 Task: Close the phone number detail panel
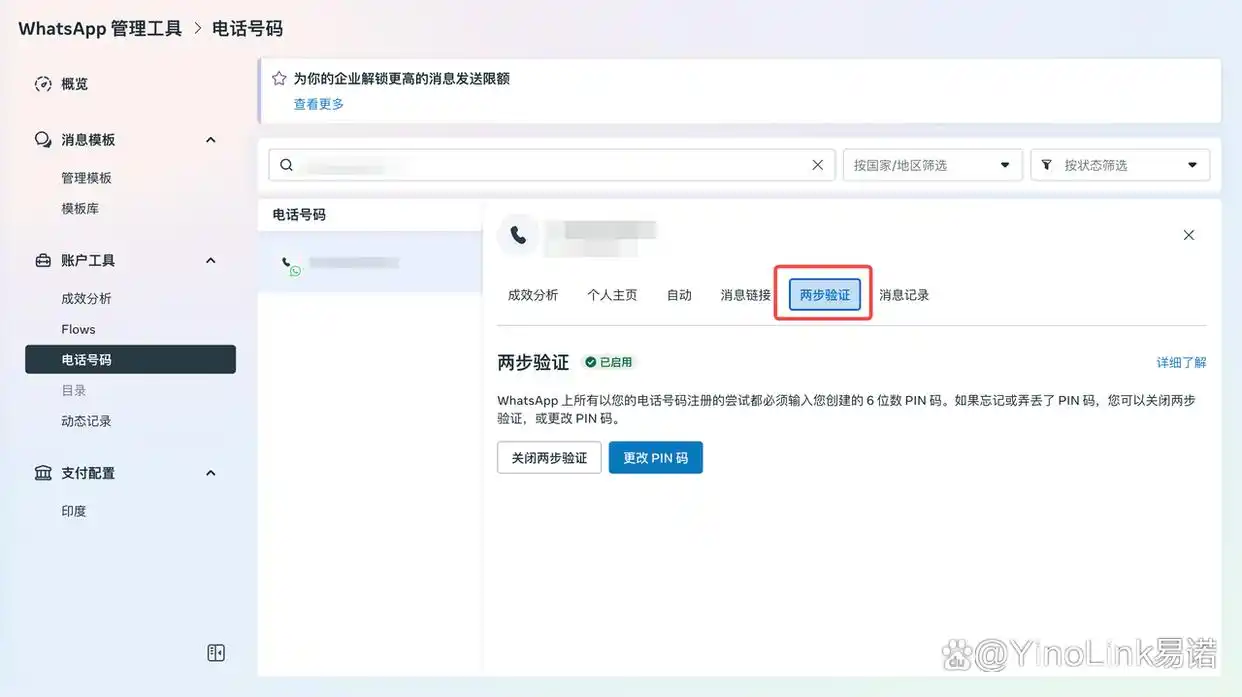1189,235
